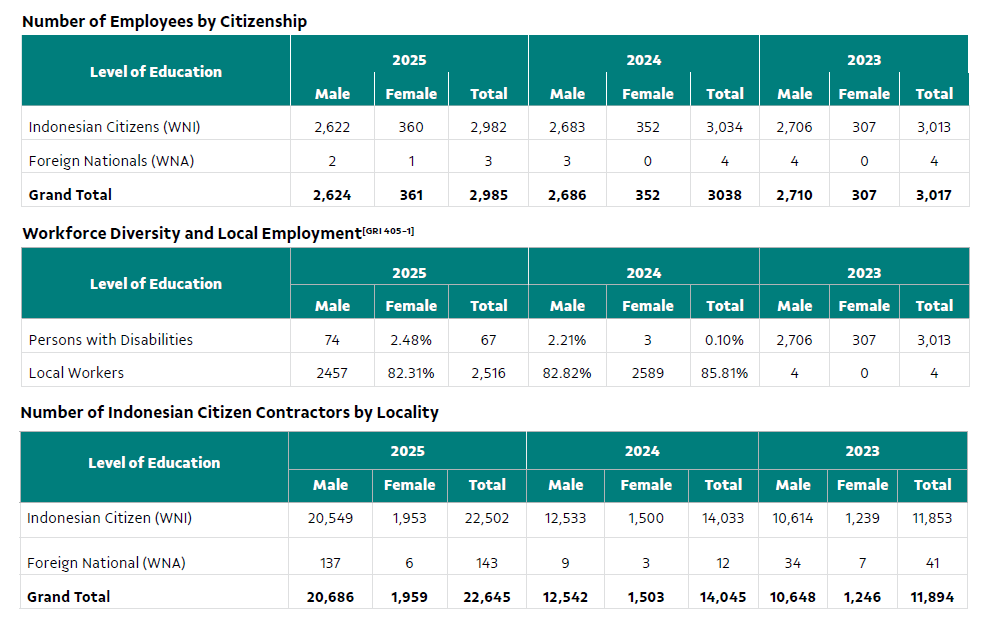Image resolution: width=989 pixels, height=623 pixels.
Task: Select the 85.81% local workers percentage
Action: tap(724, 373)
